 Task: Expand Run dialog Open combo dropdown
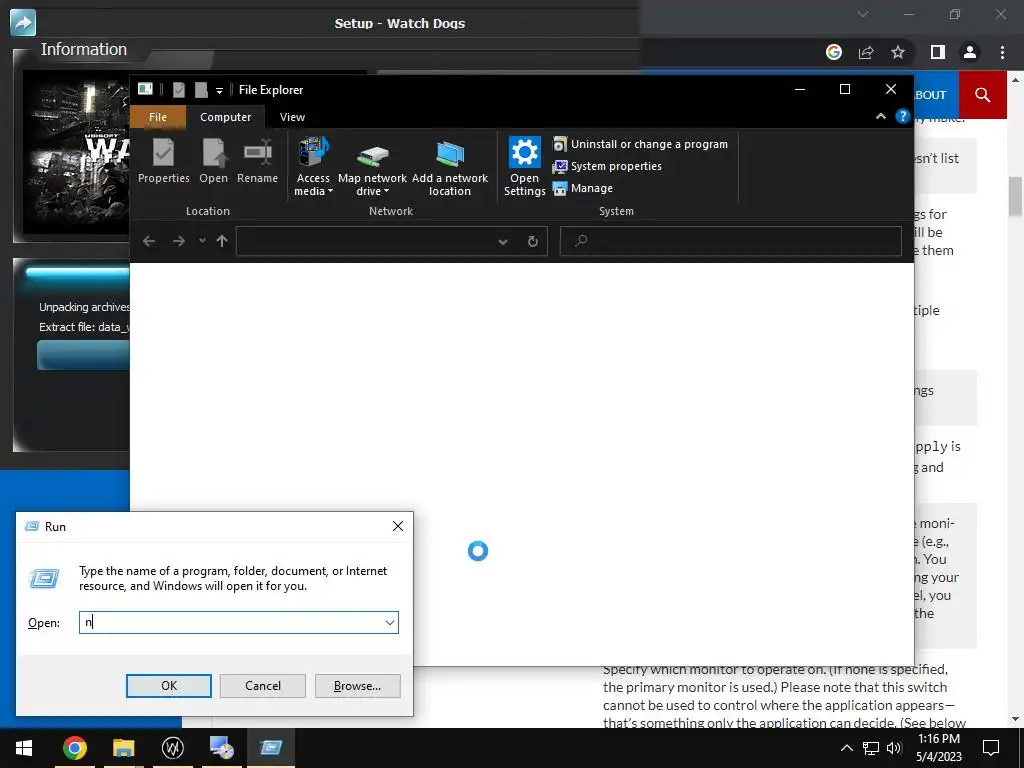[x=390, y=622]
